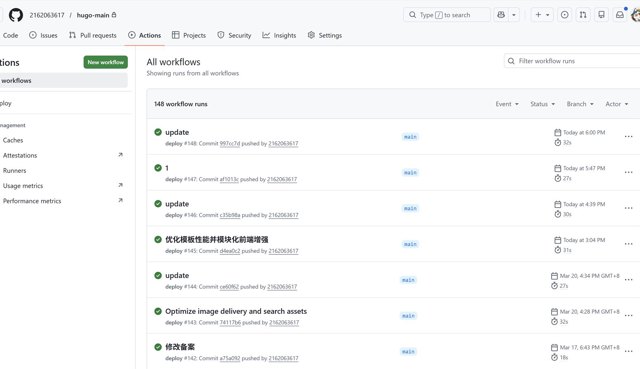The width and height of the screenshot is (640, 369).
Task: Open the three-dot menu for deploy #143
Action: (629, 316)
